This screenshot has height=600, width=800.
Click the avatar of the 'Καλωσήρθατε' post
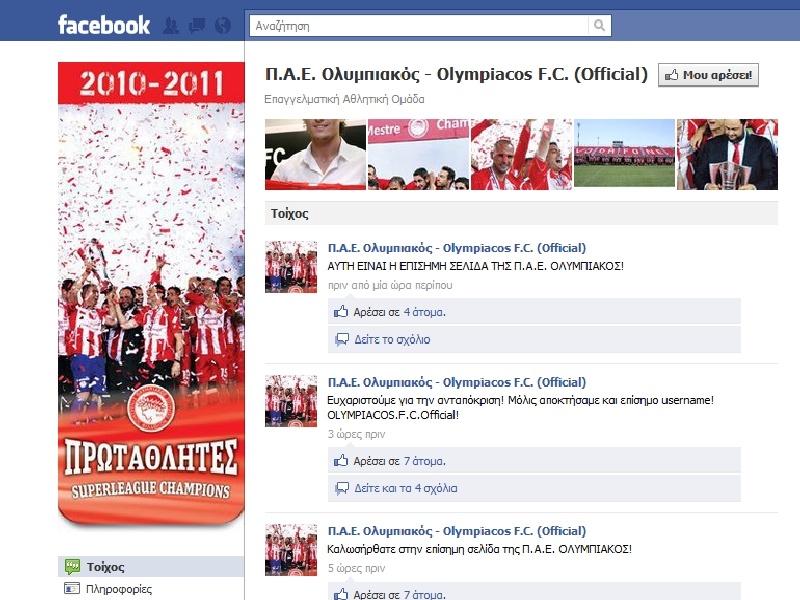(x=291, y=550)
